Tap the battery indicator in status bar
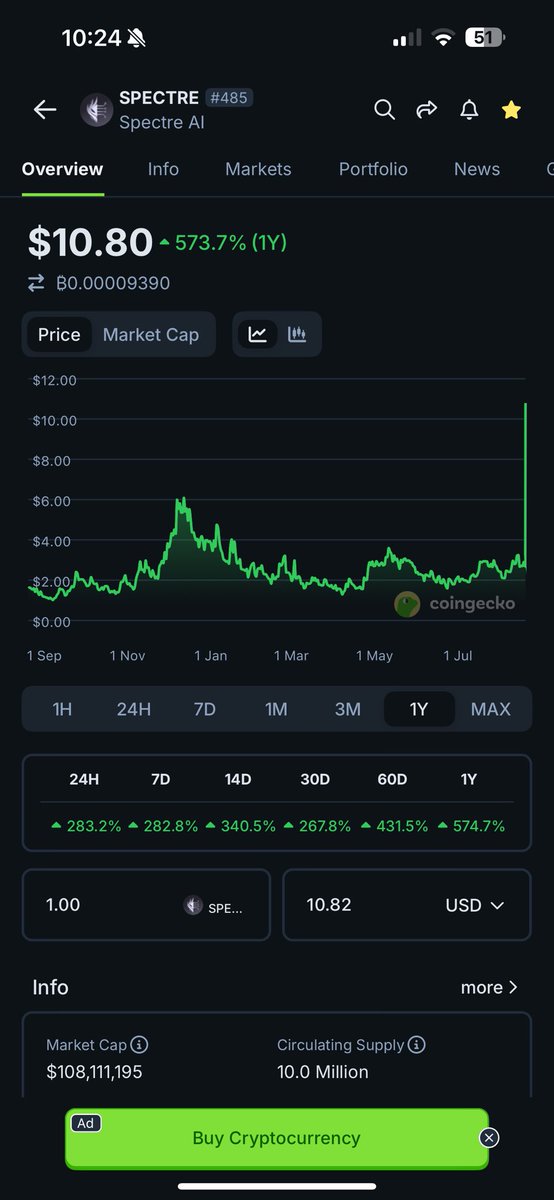This screenshot has height=1200, width=554. 486,38
